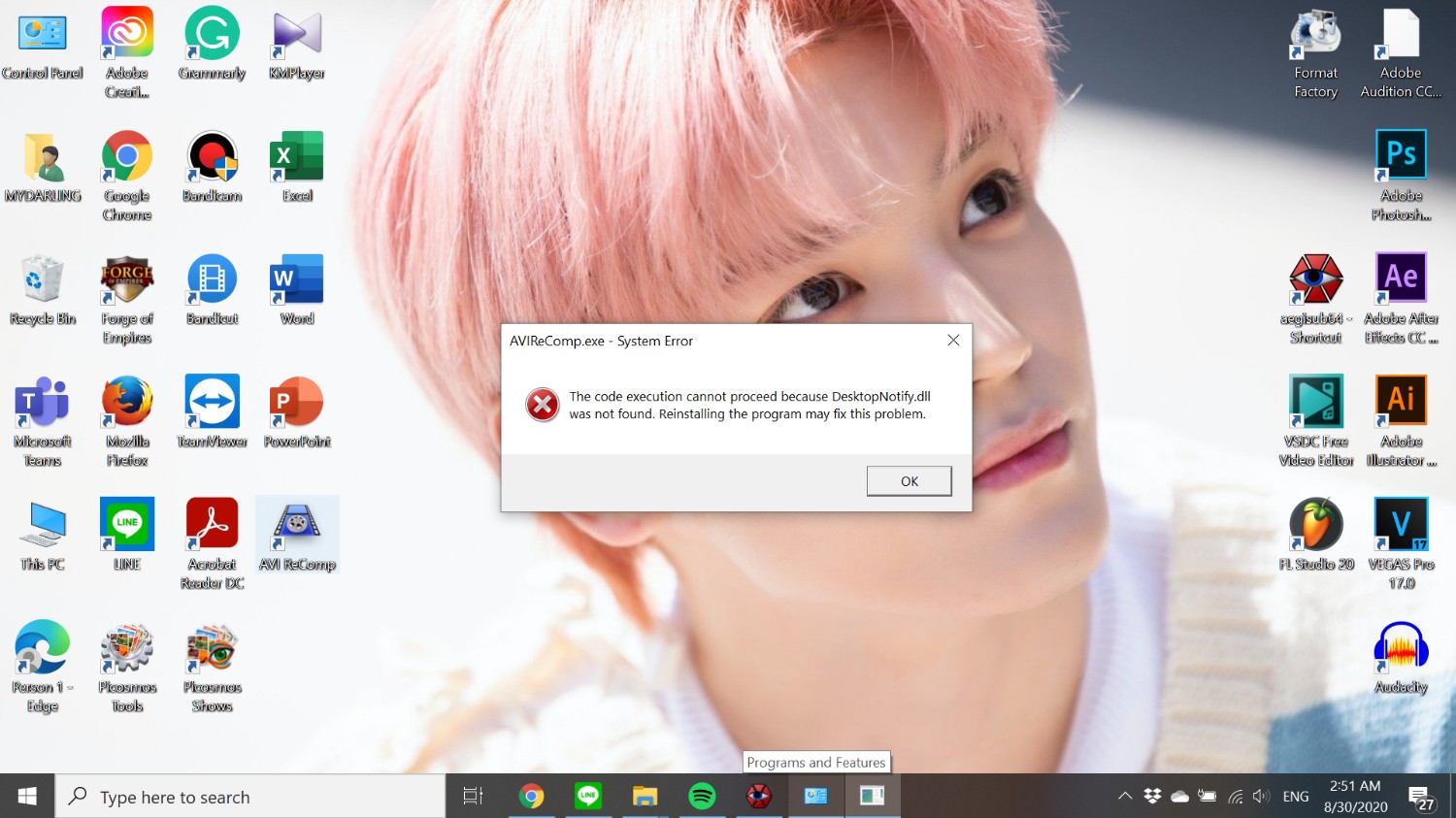1456x818 pixels.
Task: Select the Word desktop icon
Action: [x=297, y=290]
